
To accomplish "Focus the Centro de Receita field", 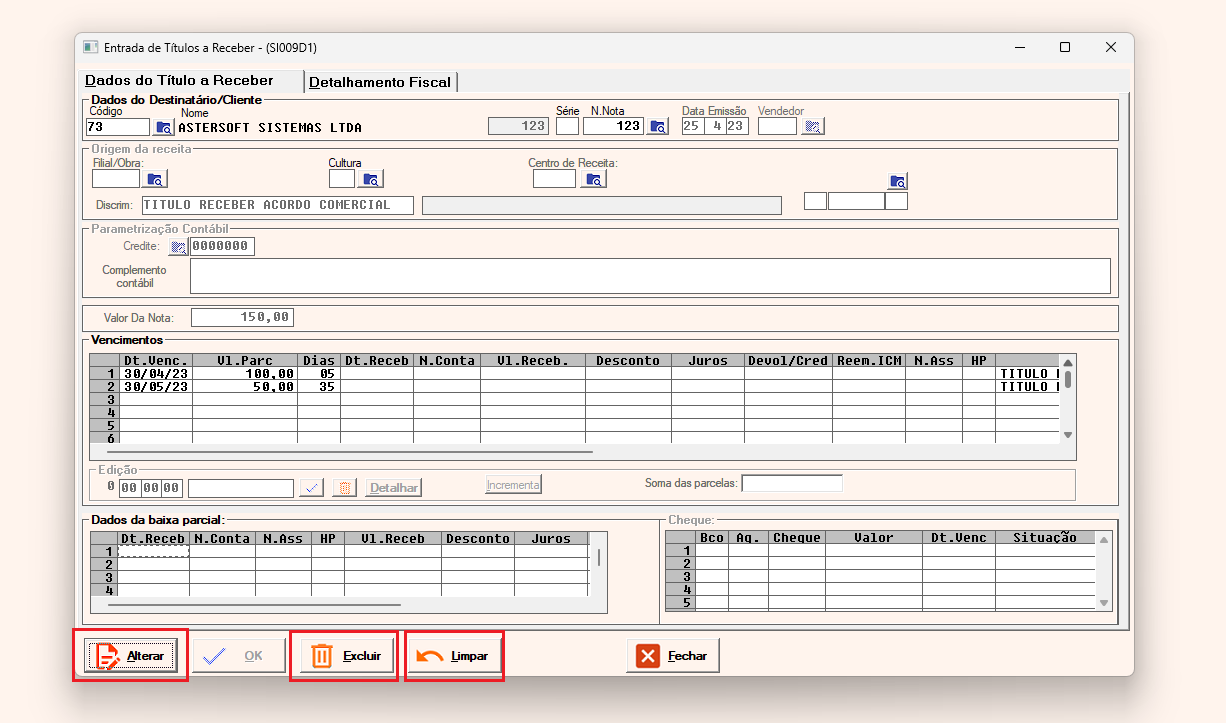I will 555,179.
